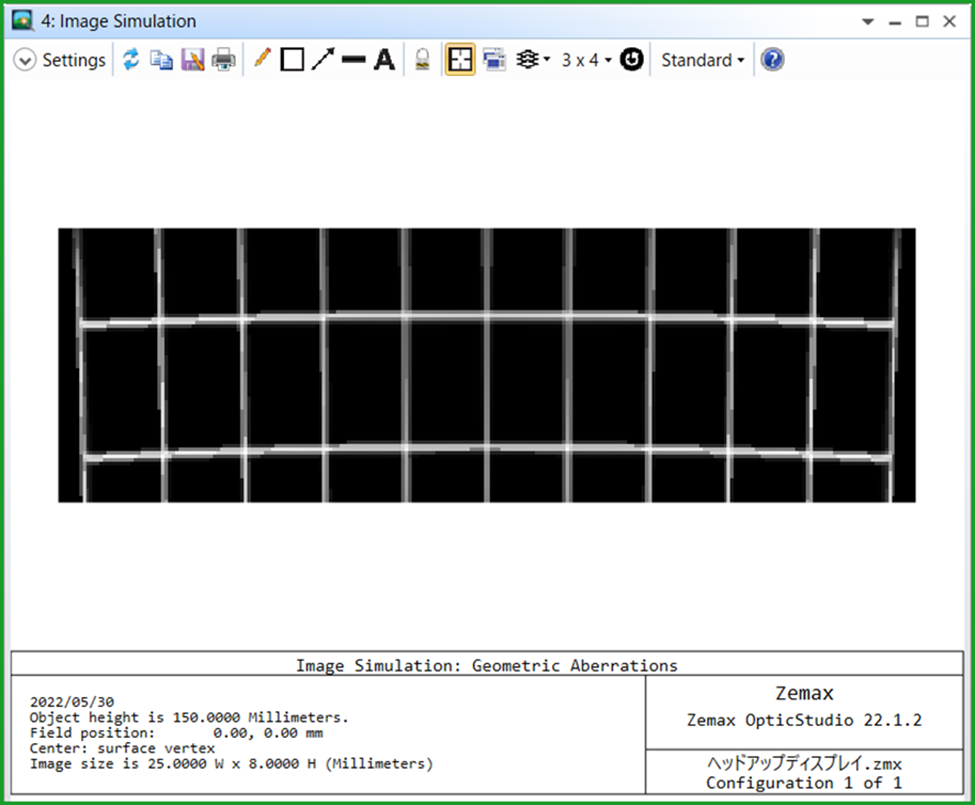975x805 pixels.
Task: Open the Help for Image Simulation
Action: 771,59
